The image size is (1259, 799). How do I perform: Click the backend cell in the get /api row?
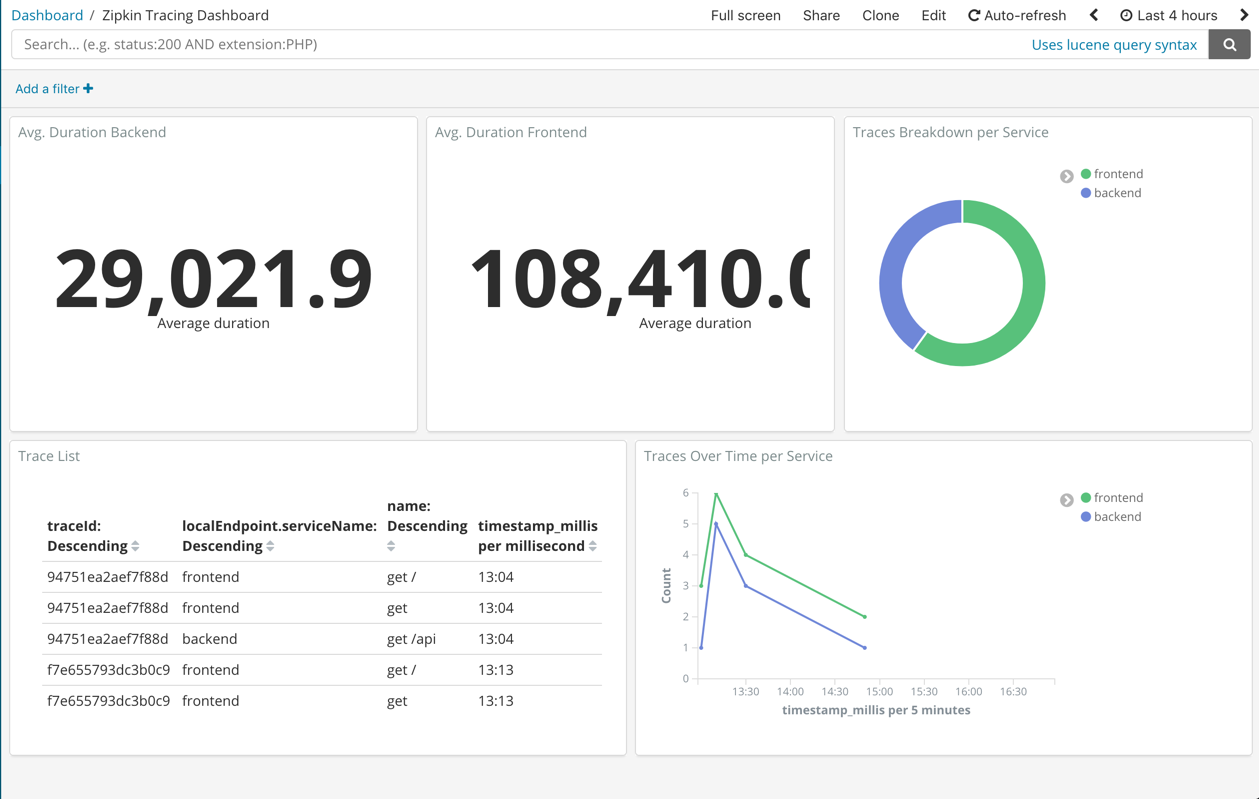(210, 639)
